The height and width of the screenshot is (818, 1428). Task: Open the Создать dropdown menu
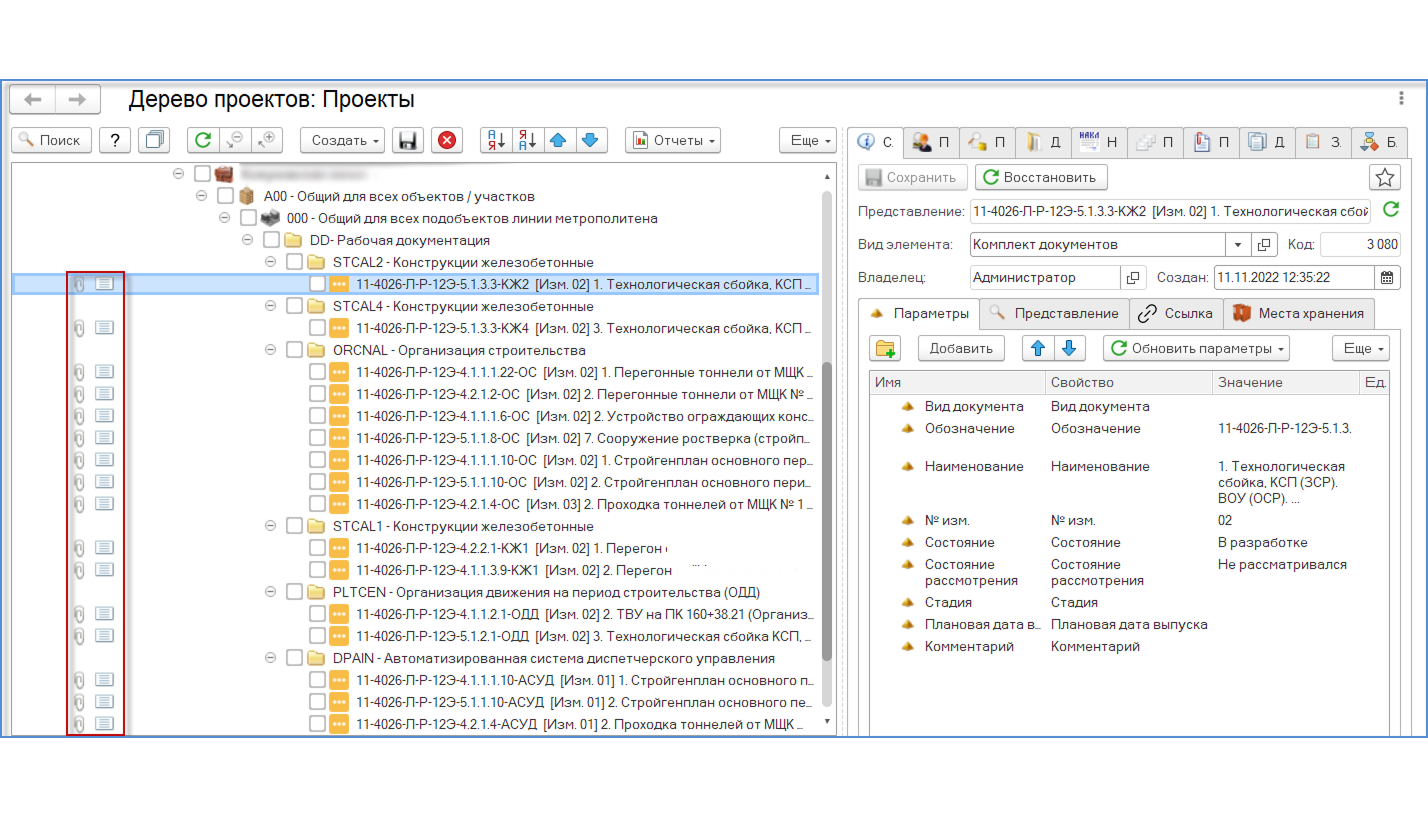343,140
